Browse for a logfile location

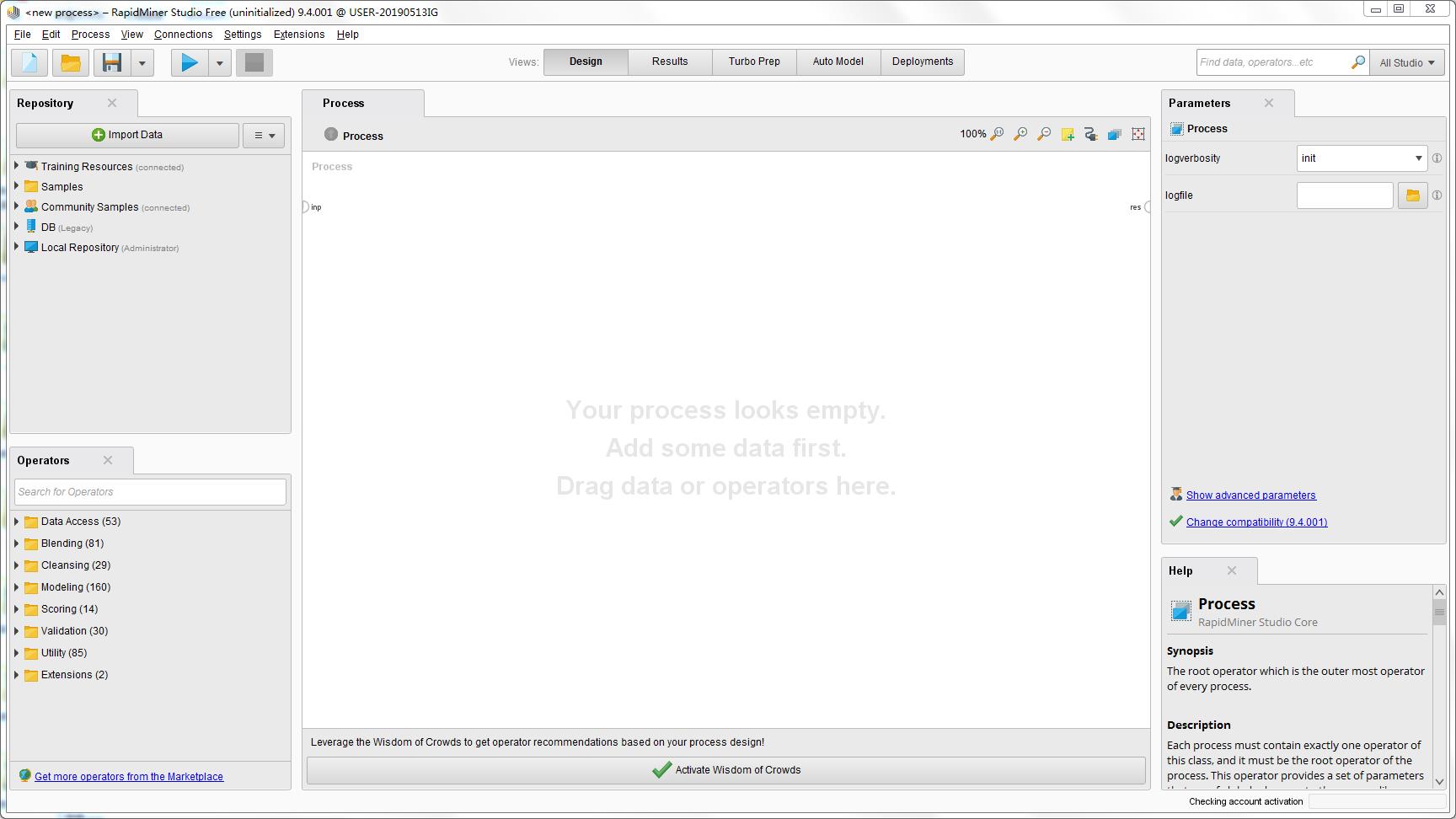(x=1412, y=195)
